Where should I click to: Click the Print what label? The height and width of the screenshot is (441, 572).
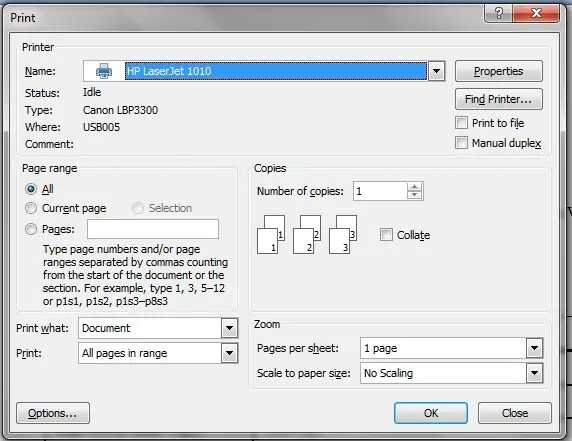pos(42,328)
